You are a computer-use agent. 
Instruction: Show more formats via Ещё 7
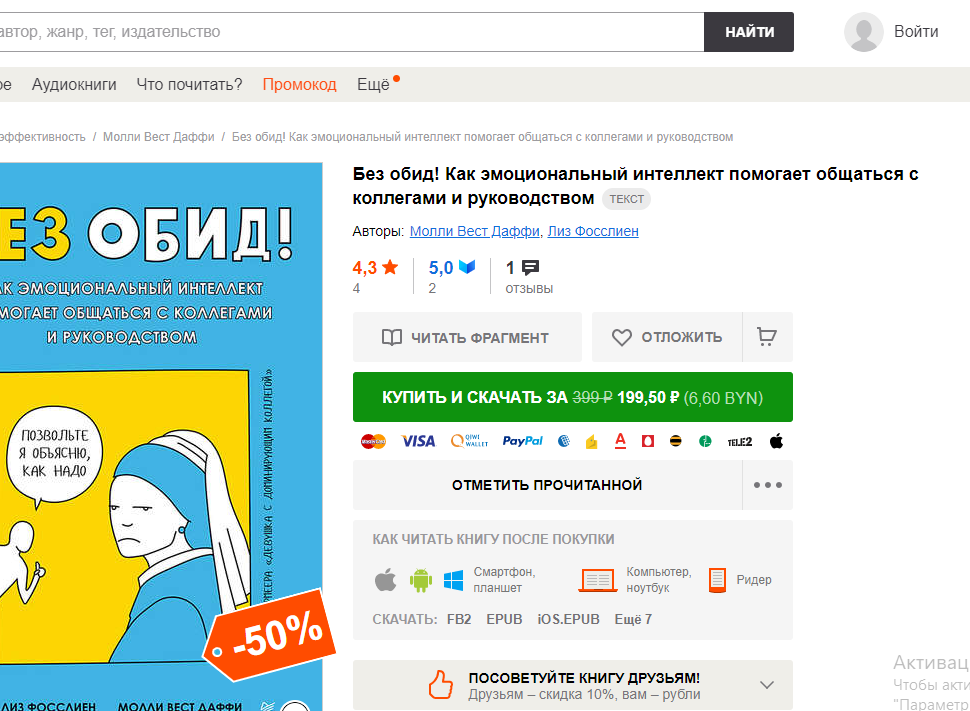tap(633, 619)
